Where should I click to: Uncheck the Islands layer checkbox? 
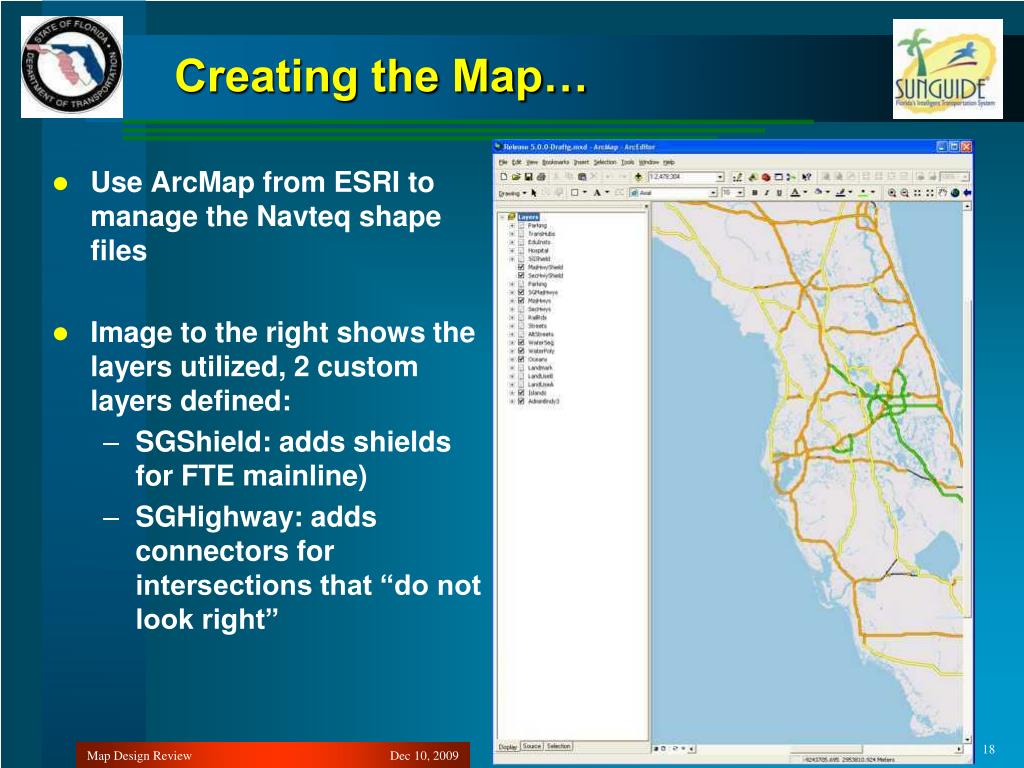(521, 392)
